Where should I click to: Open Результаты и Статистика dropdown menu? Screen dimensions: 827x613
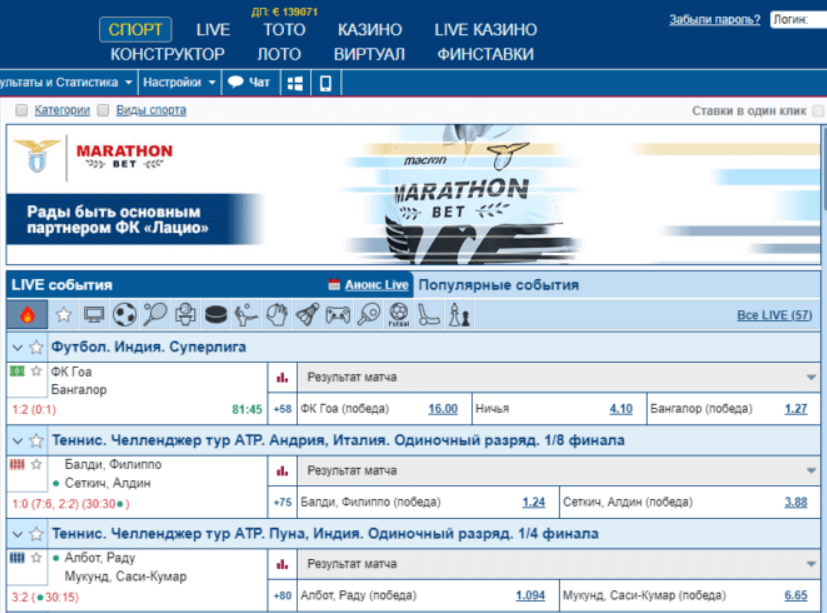[x=66, y=82]
